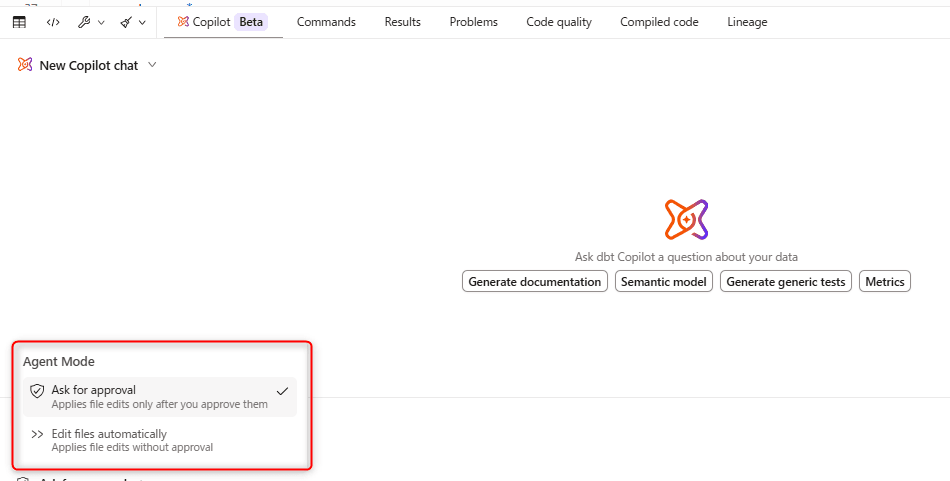Show the Compiled code tab
The image size is (950, 481).
point(659,22)
